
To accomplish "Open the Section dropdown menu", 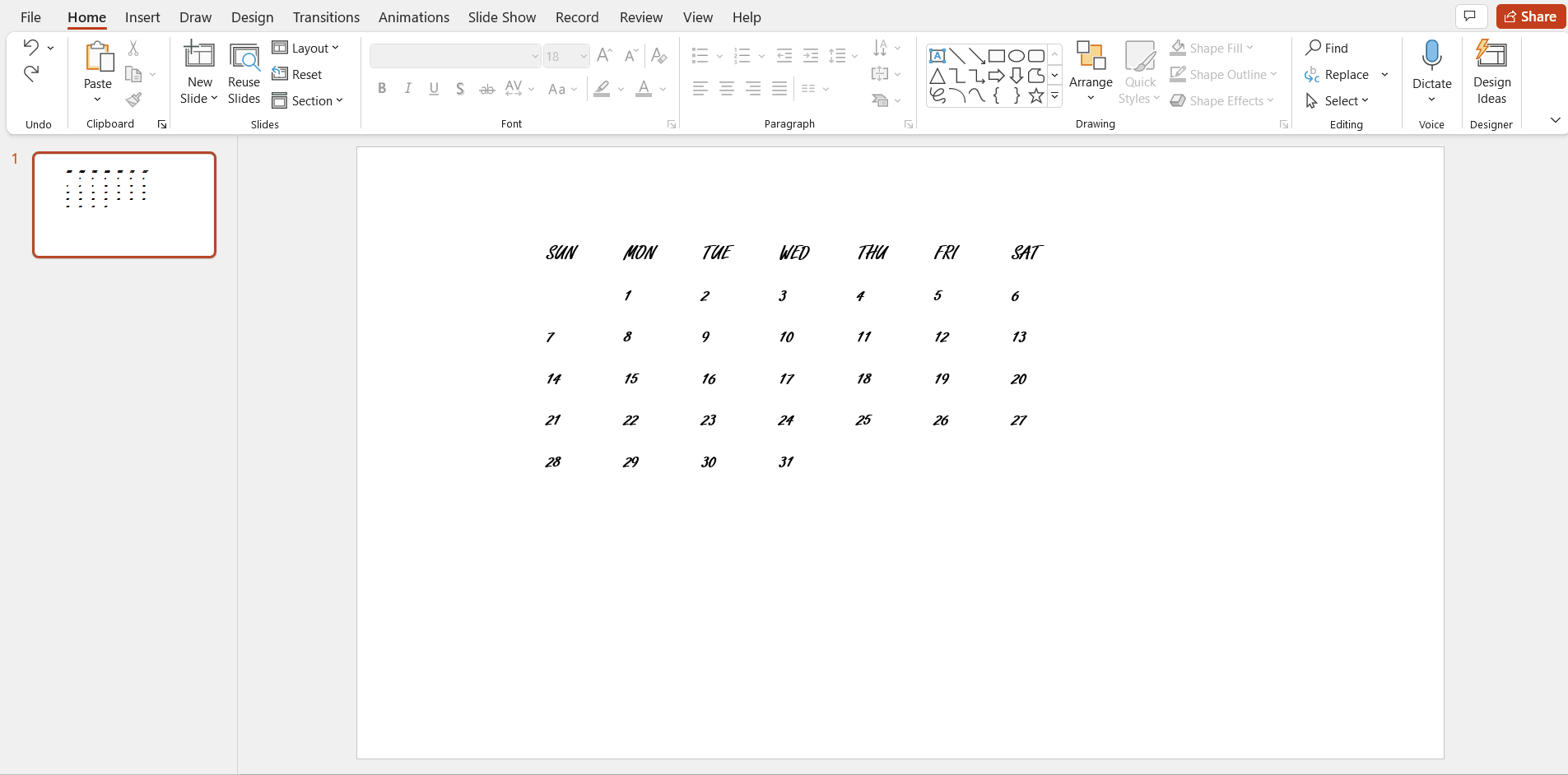I will coord(308,100).
